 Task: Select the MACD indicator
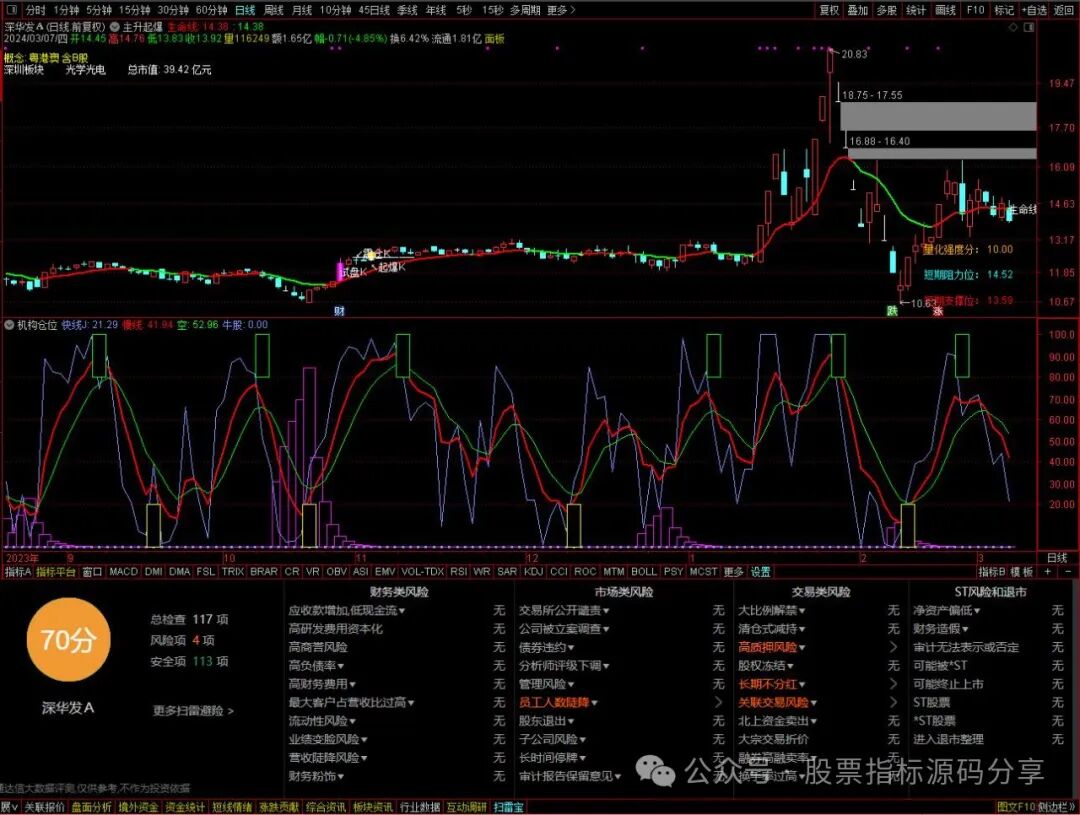[123, 572]
